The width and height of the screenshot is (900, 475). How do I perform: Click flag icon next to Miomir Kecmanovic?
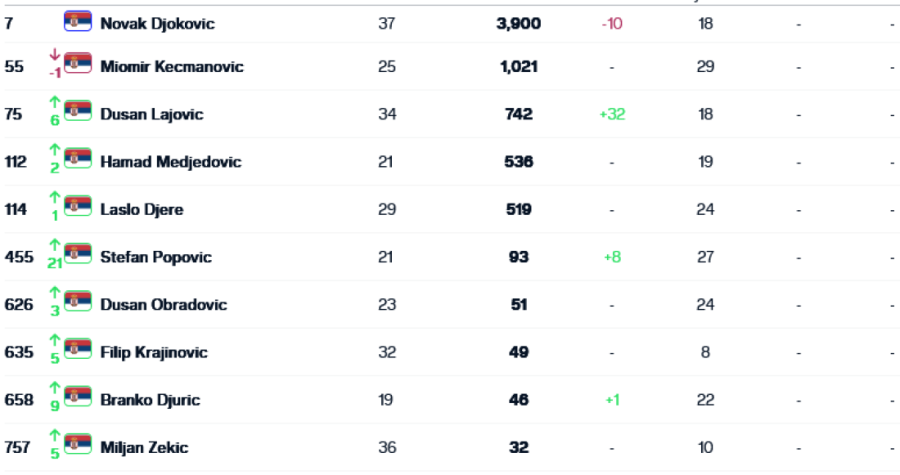(78, 66)
